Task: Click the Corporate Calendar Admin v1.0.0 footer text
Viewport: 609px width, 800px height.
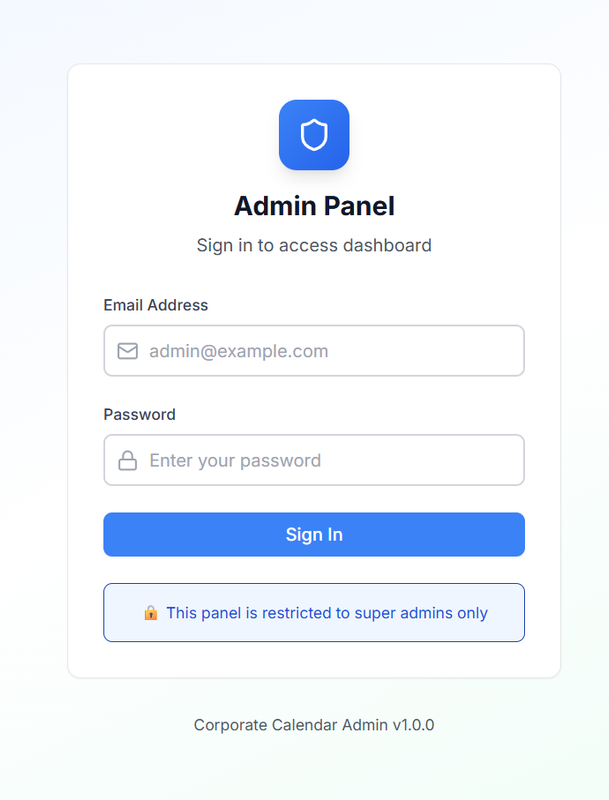Action: click(314, 724)
